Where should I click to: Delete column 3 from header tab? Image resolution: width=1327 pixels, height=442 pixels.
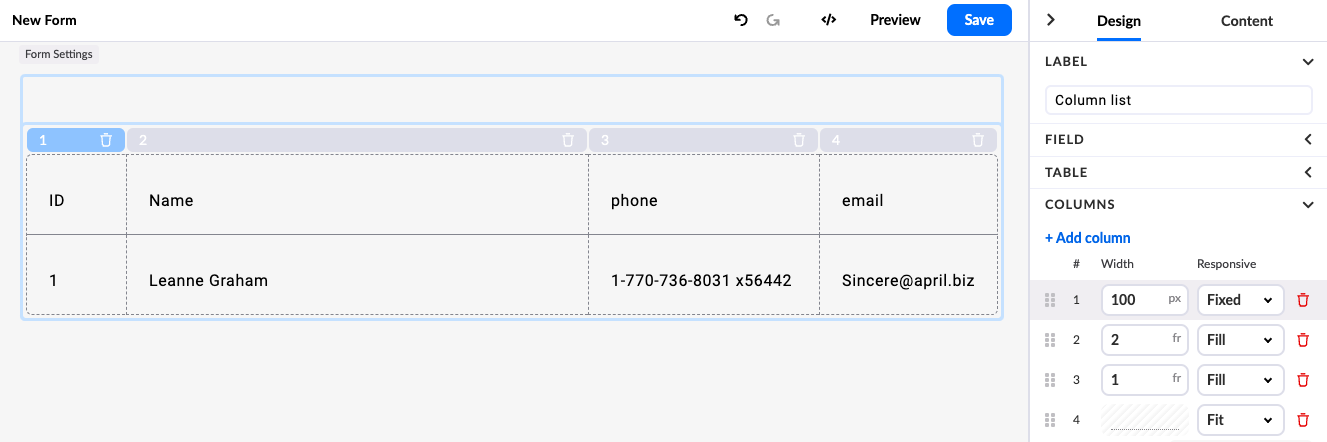click(x=799, y=140)
